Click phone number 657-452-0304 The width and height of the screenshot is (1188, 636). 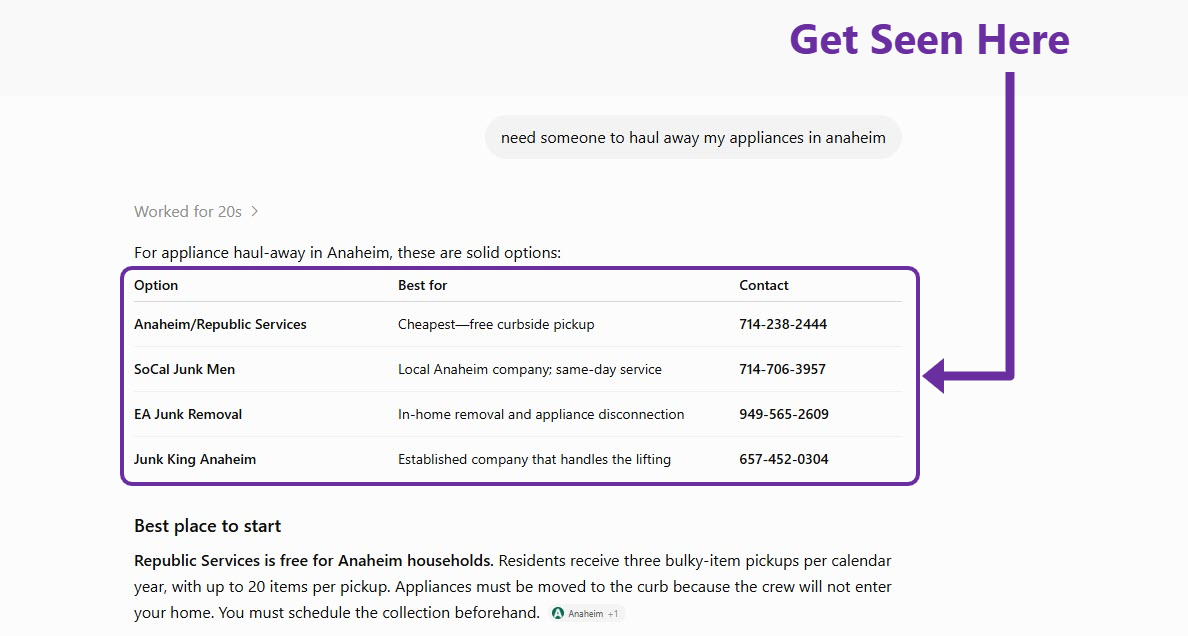point(783,459)
